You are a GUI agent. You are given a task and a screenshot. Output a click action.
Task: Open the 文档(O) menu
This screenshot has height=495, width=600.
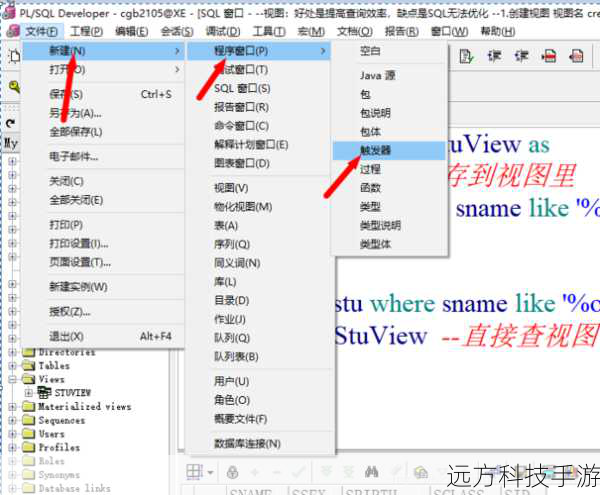354,31
